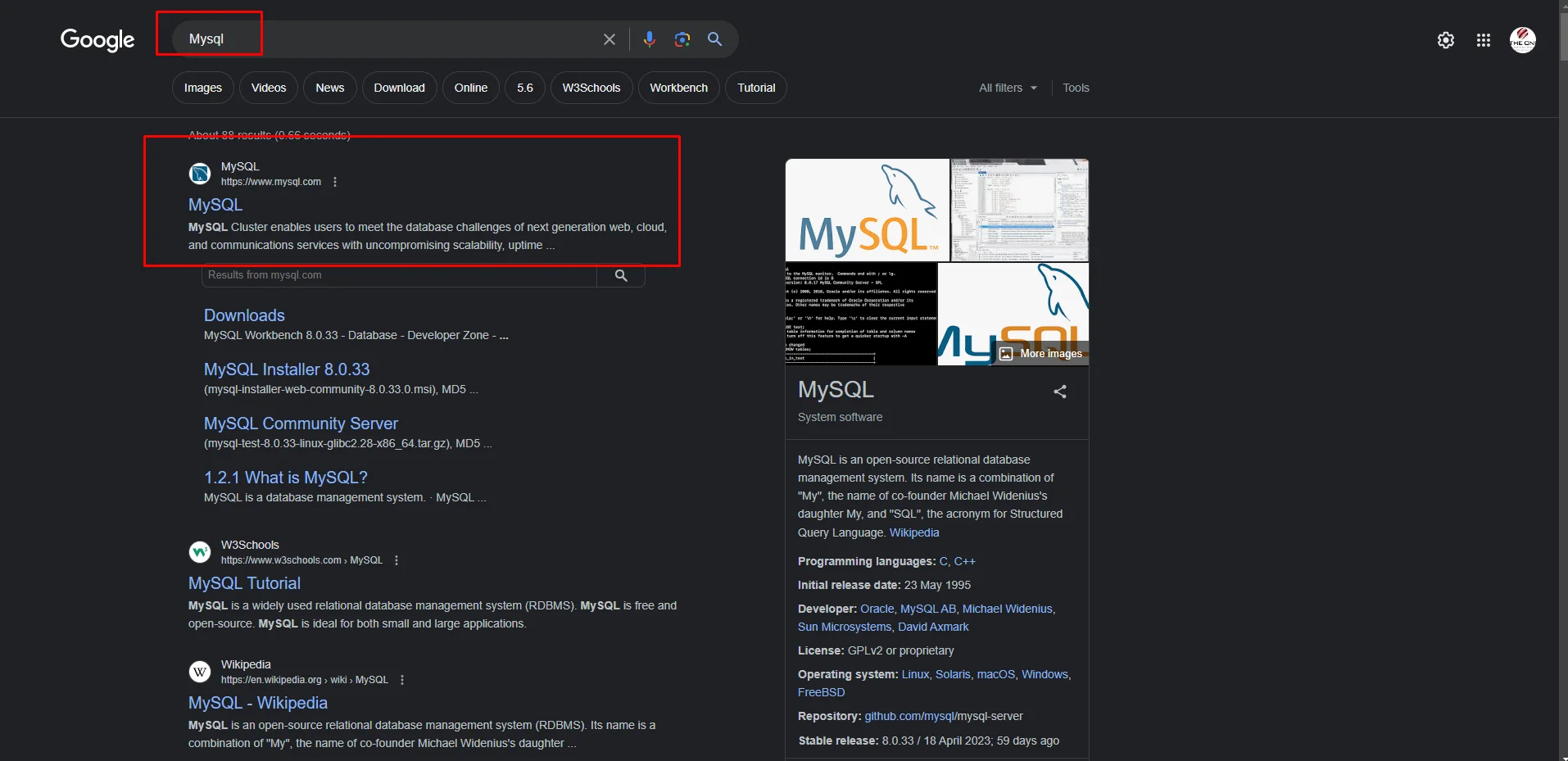
Task: Click the profile avatar icon
Action: [x=1523, y=39]
